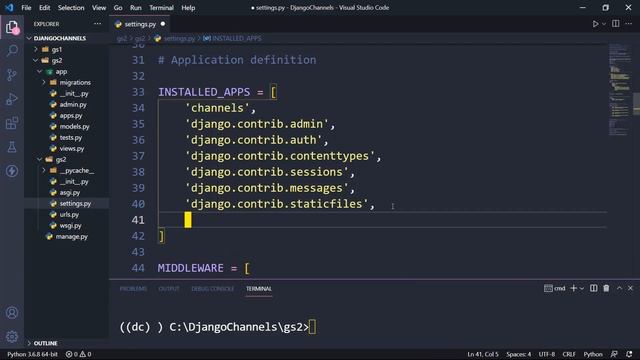Screen dimensions: 640x360
Task: Open the notifications bell in status bar
Action: (629, 354)
